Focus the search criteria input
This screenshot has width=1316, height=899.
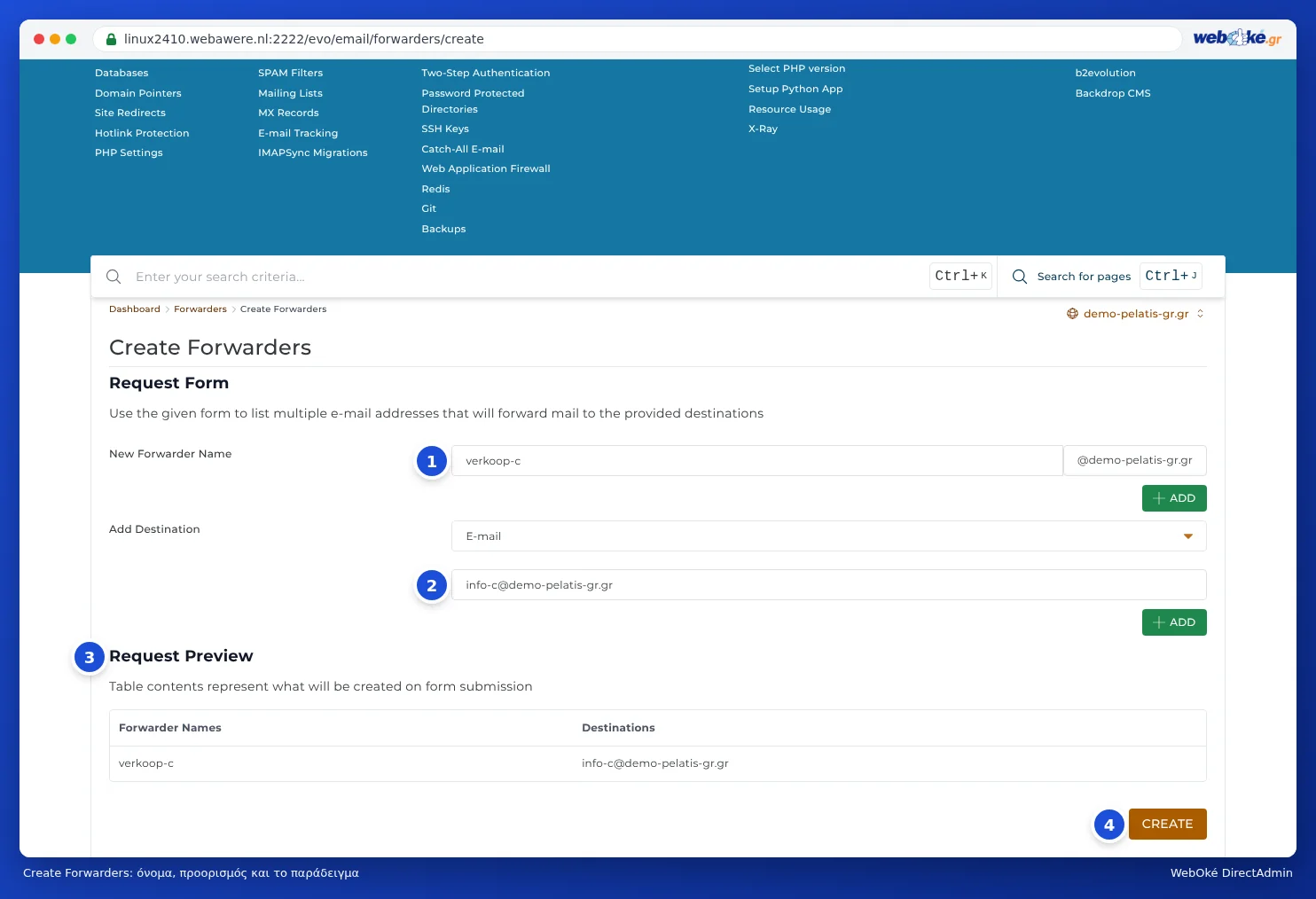point(528,277)
